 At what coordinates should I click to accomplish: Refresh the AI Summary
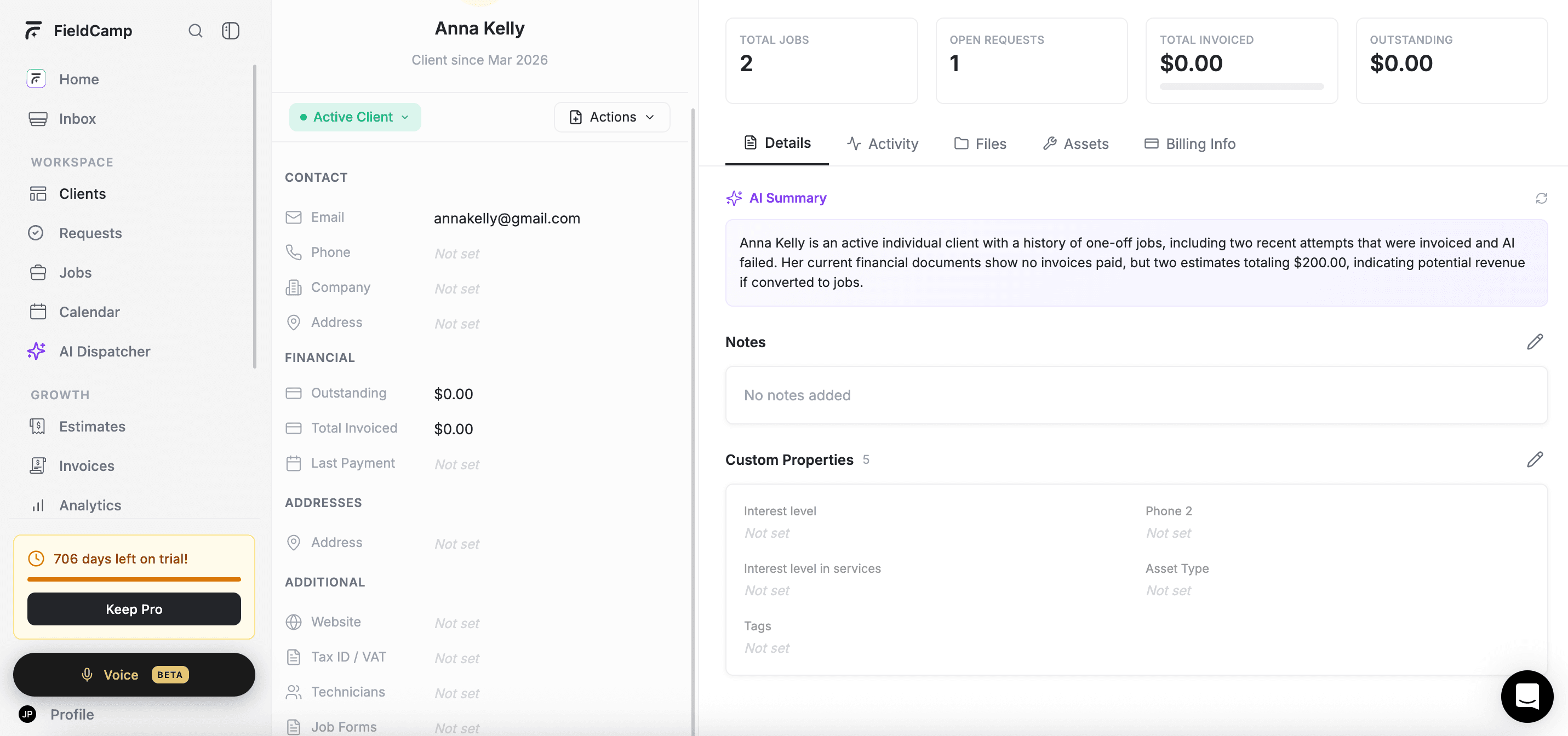1541,198
